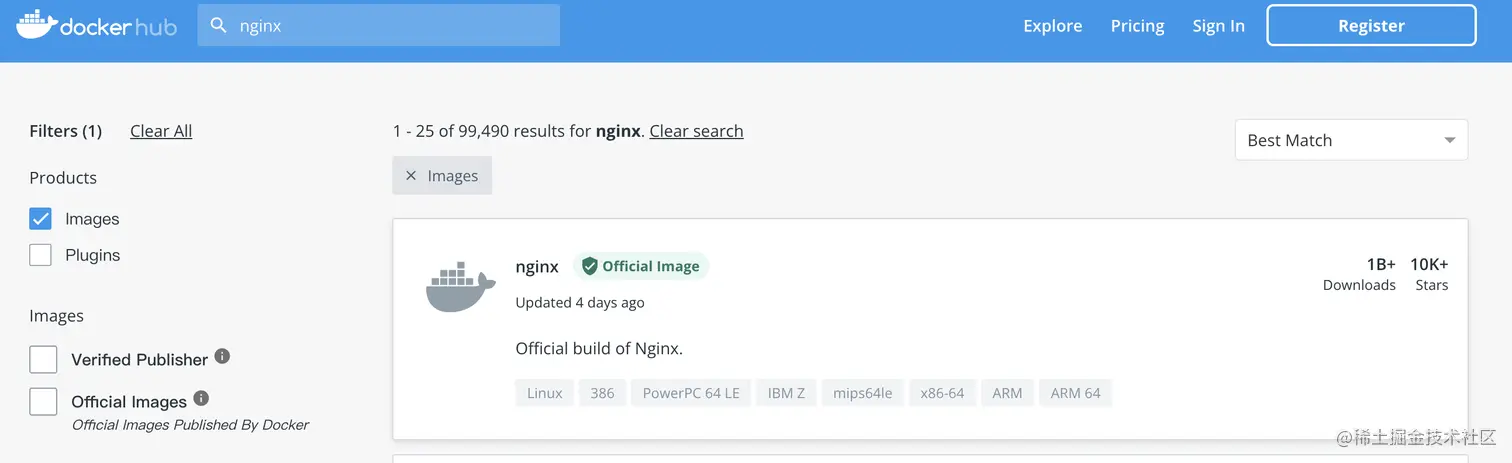Click the Clear All filters link

(161, 131)
